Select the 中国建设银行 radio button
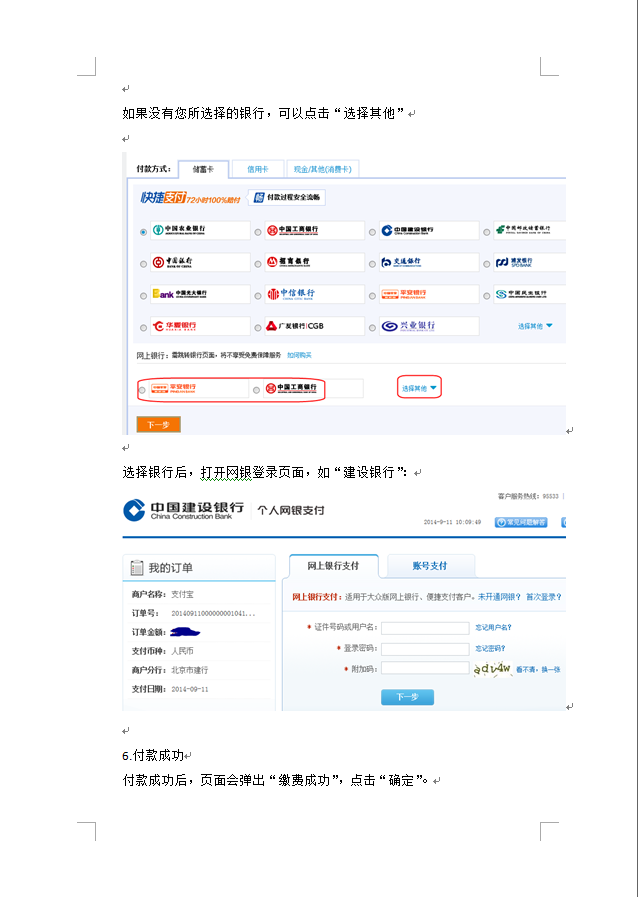Screen dimensions: 638x897 372,232
